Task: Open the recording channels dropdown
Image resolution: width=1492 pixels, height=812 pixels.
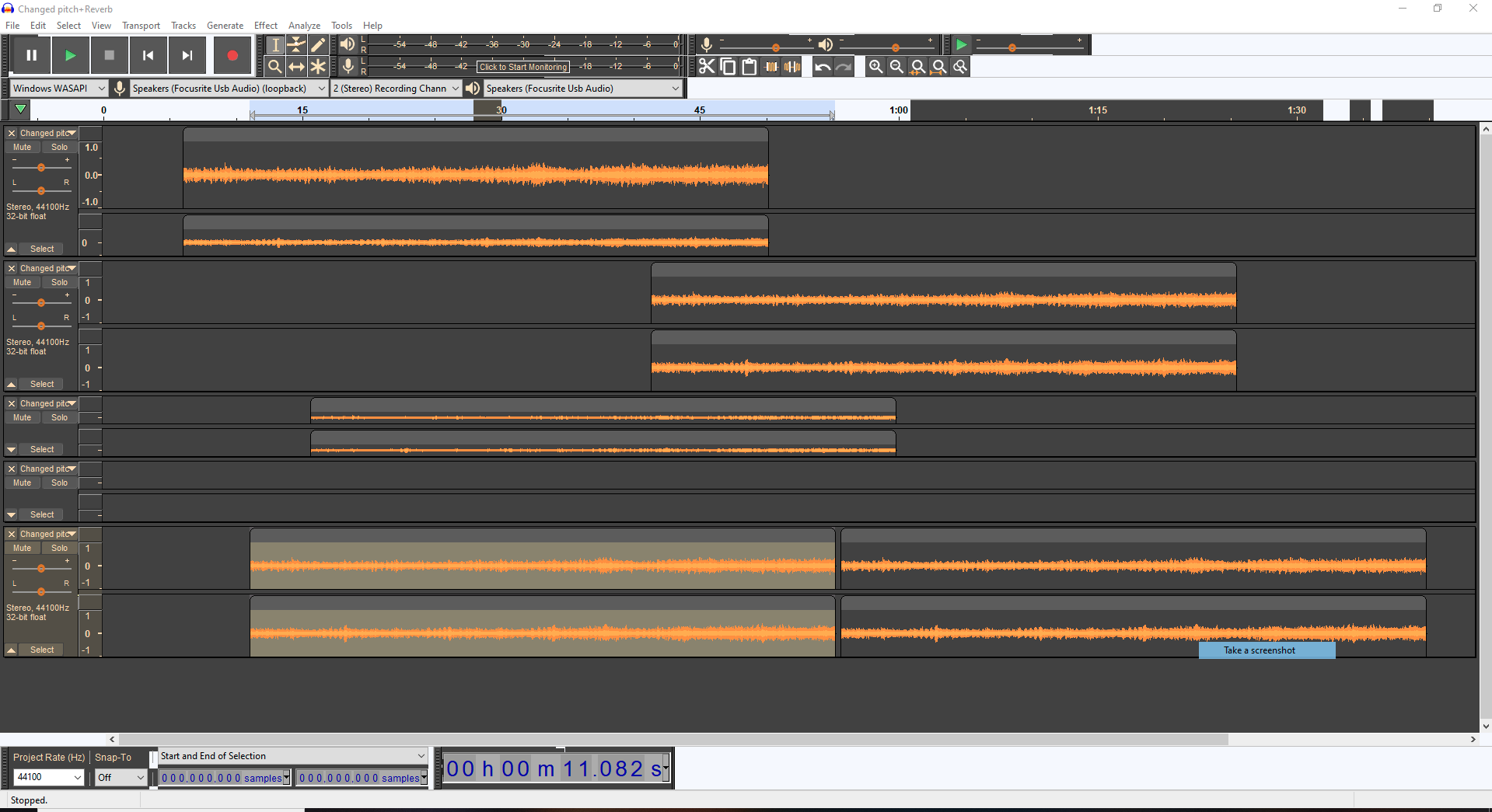Action: coord(395,88)
